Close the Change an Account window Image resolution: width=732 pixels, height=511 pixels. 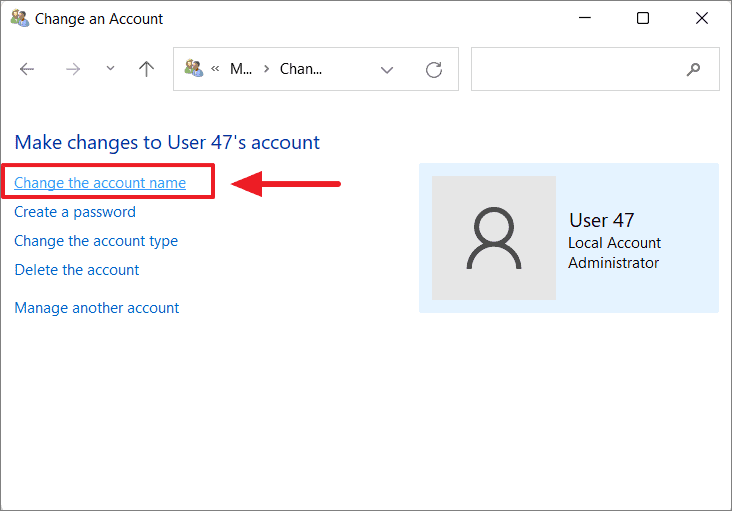click(x=702, y=18)
